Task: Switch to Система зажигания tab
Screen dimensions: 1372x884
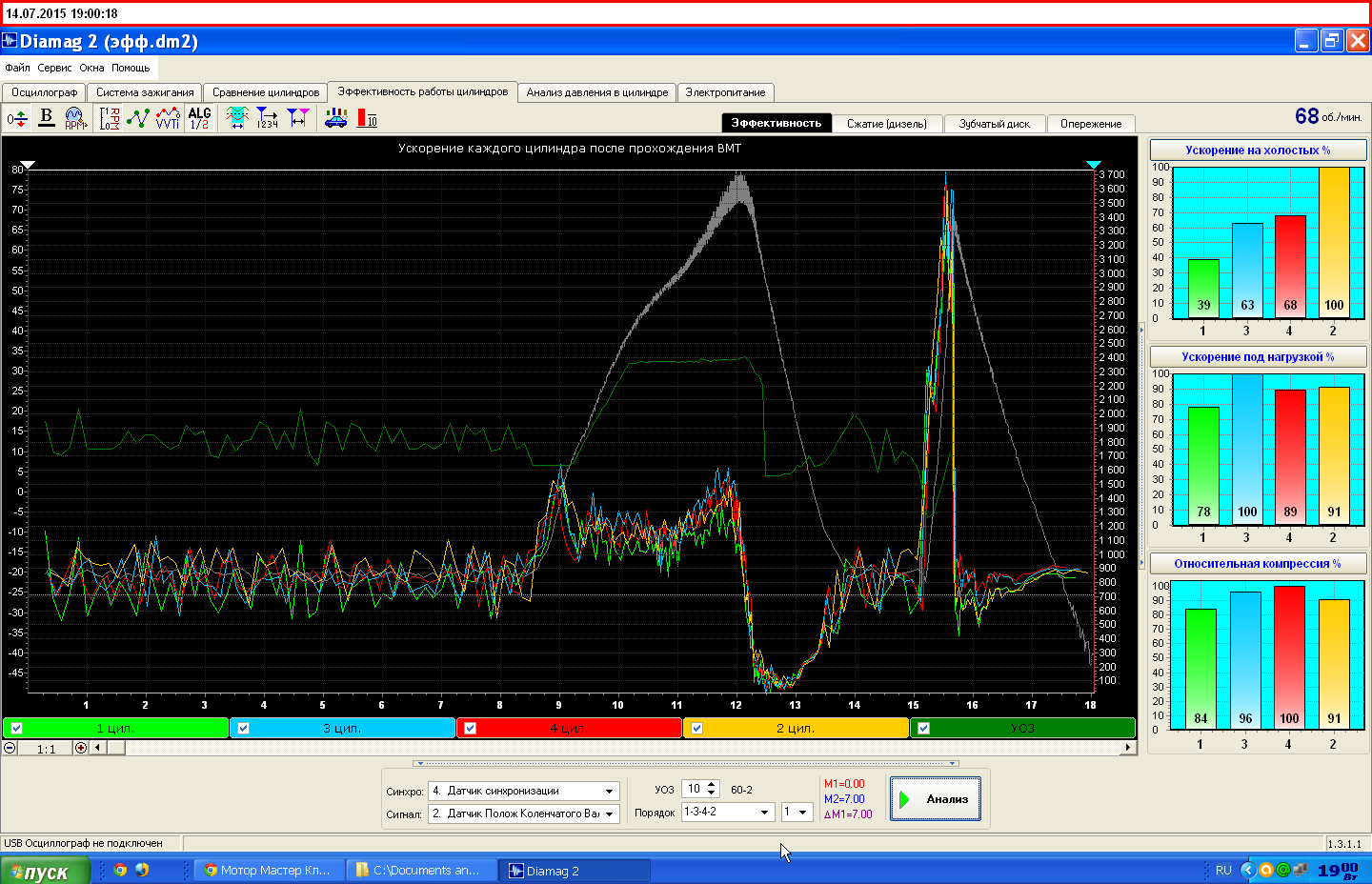Action: pyautogui.click(x=145, y=92)
